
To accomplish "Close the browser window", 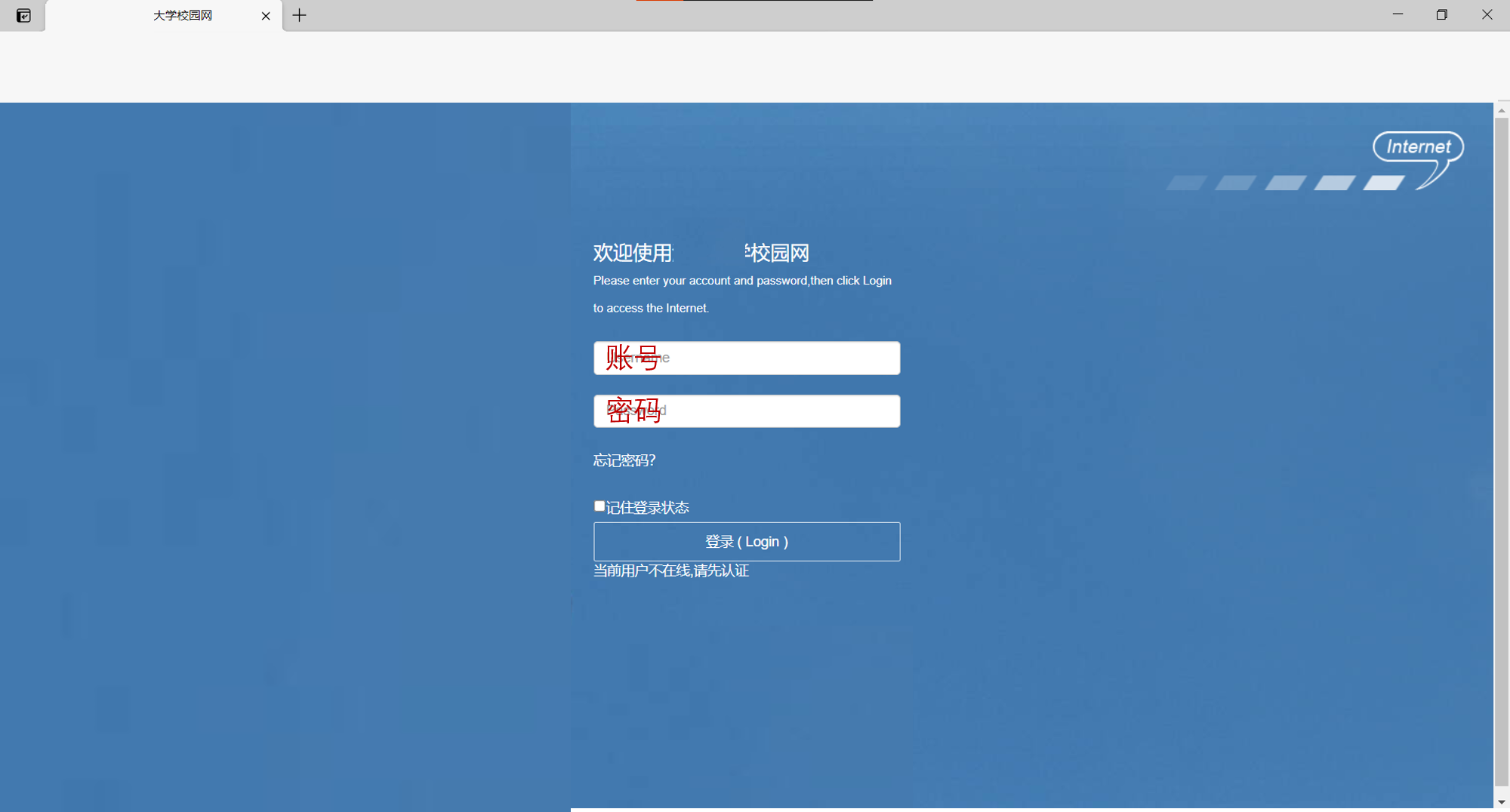I will point(1487,14).
